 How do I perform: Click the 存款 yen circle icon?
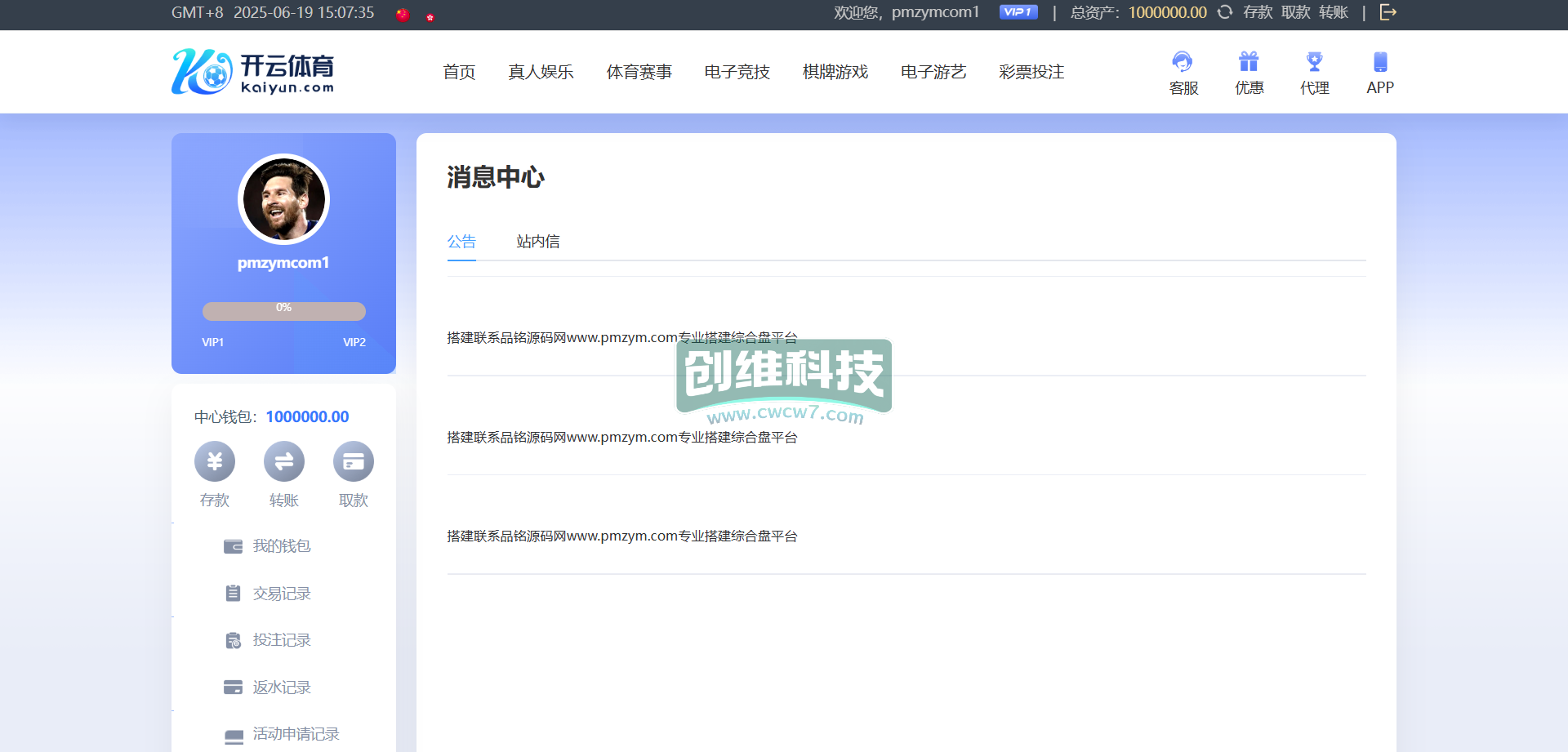(x=215, y=462)
